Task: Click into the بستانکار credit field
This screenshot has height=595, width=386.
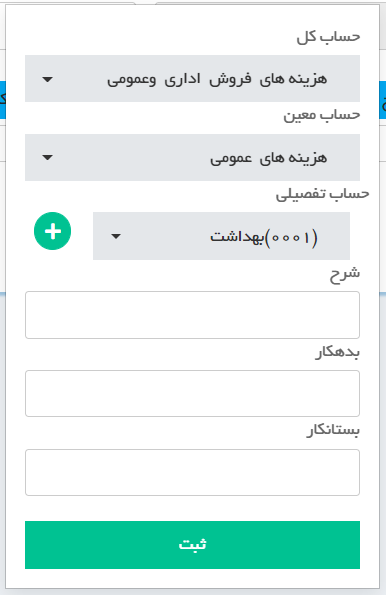Action: 192,472
